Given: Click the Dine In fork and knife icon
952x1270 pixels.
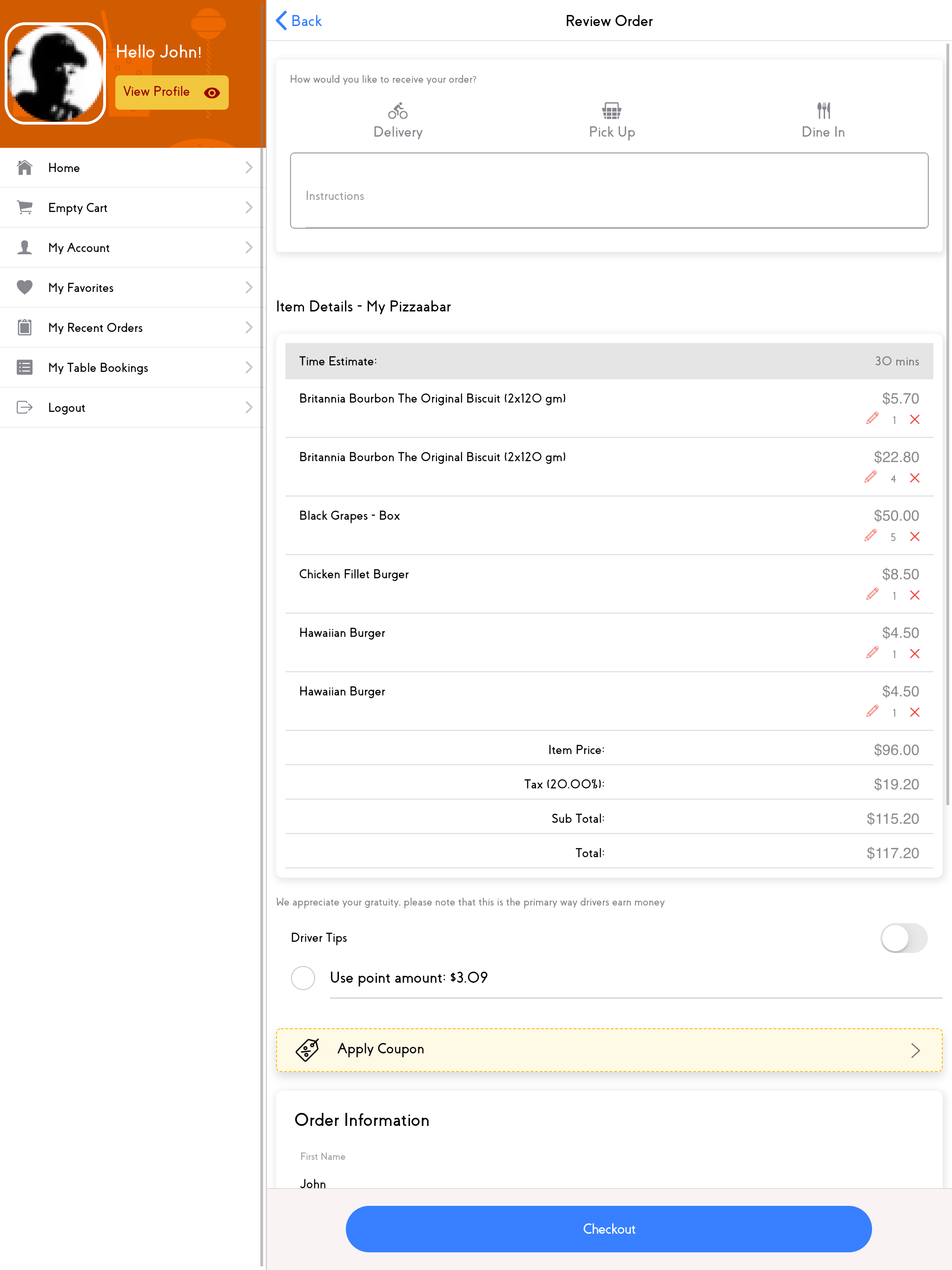Looking at the screenshot, I should [823, 110].
